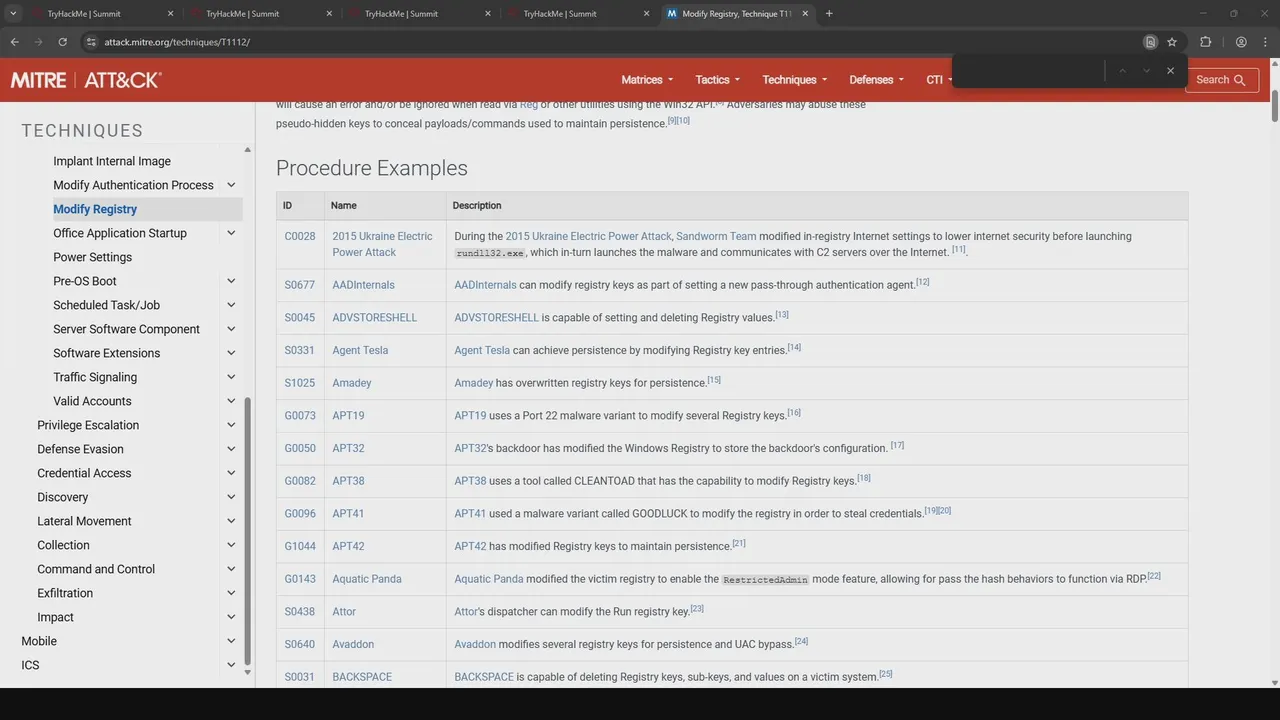Image resolution: width=1280 pixels, height=720 pixels.
Task: Expand the Lateral Movement chevron
Action: (231, 521)
